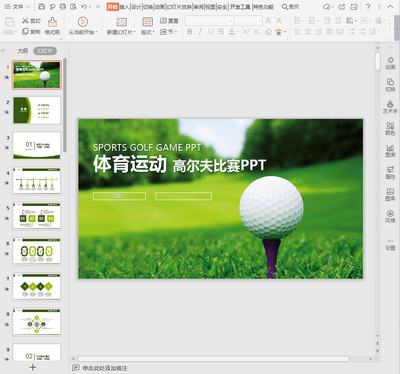This screenshot has height=374, width=400.
Task: Click the SPORTS GOLF GAME PPT subtitle text
Action: (147, 148)
